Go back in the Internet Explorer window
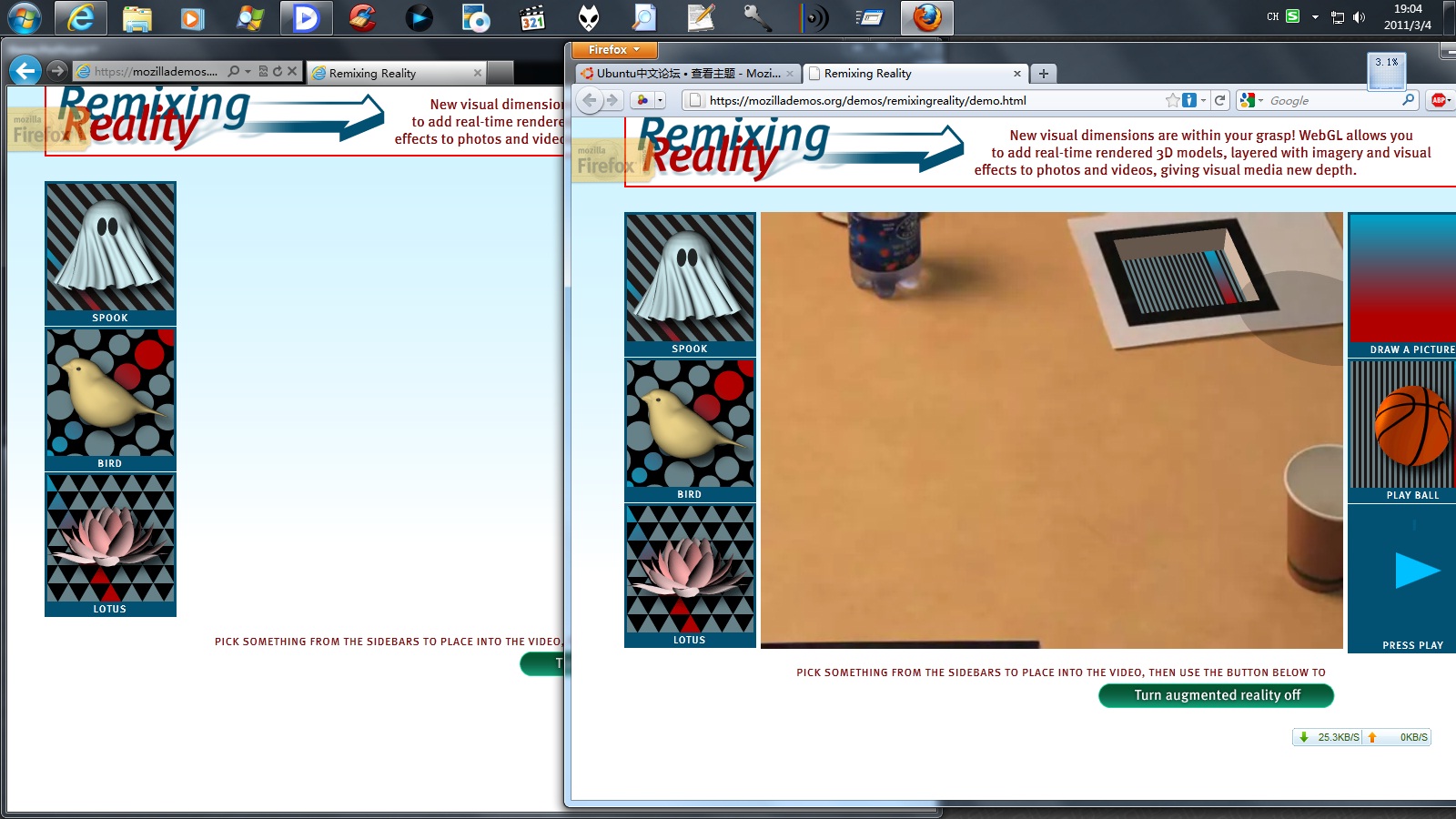 pos(25,70)
